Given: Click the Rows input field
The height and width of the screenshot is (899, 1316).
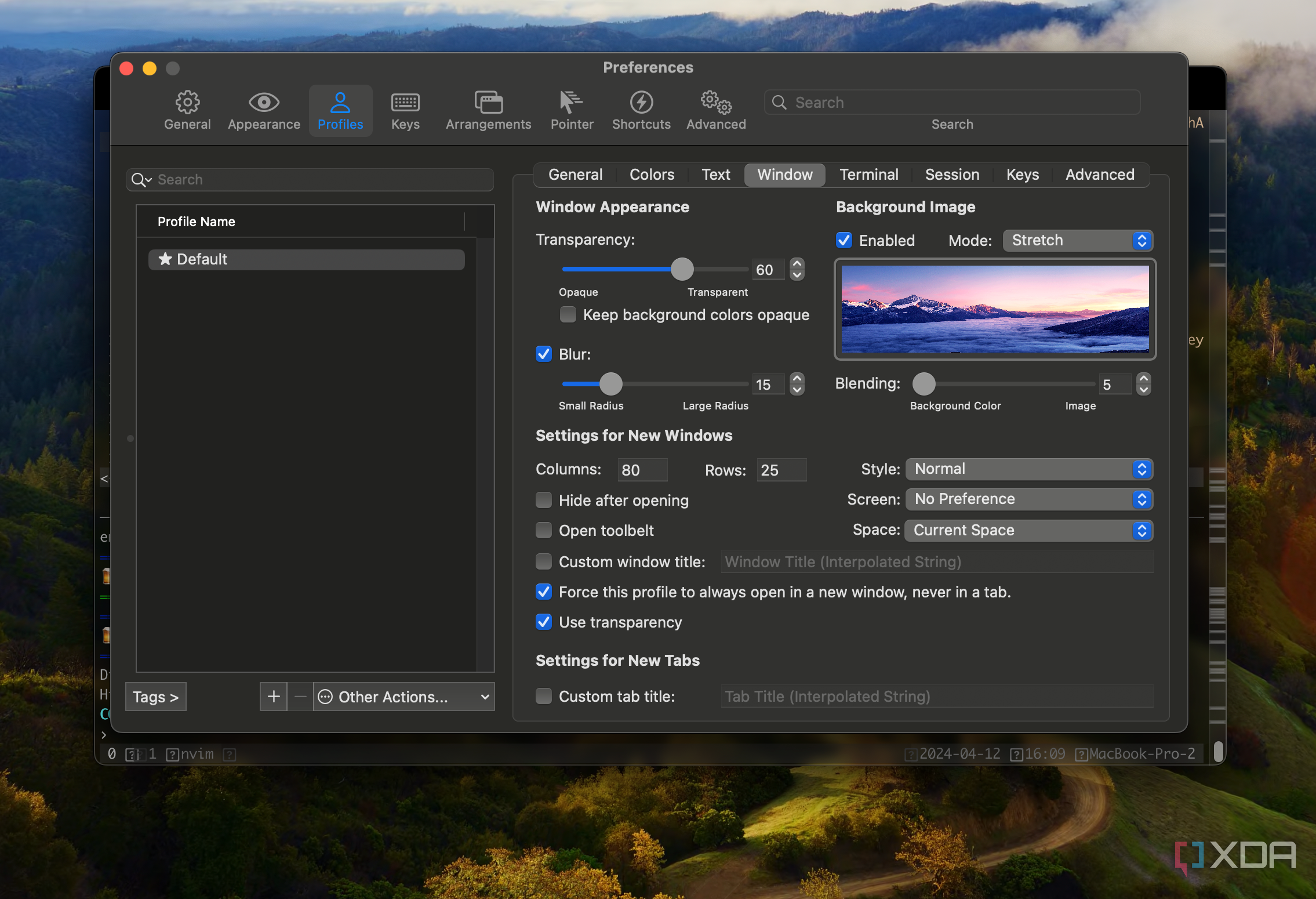Looking at the screenshot, I should [x=781, y=470].
